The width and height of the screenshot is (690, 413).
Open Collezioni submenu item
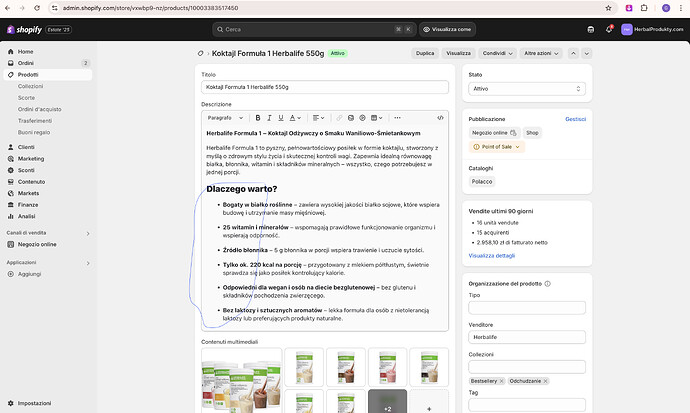coord(30,86)
